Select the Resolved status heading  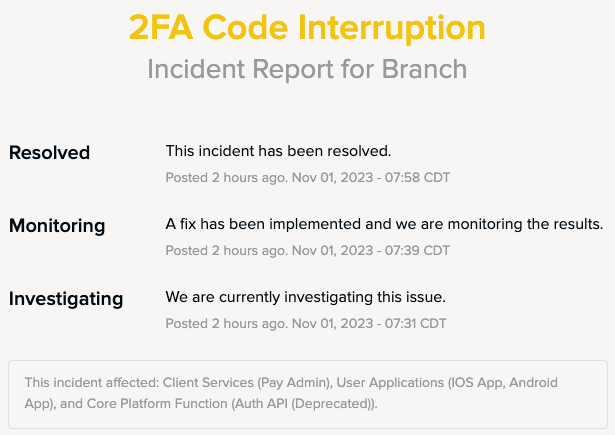point(49,153)
